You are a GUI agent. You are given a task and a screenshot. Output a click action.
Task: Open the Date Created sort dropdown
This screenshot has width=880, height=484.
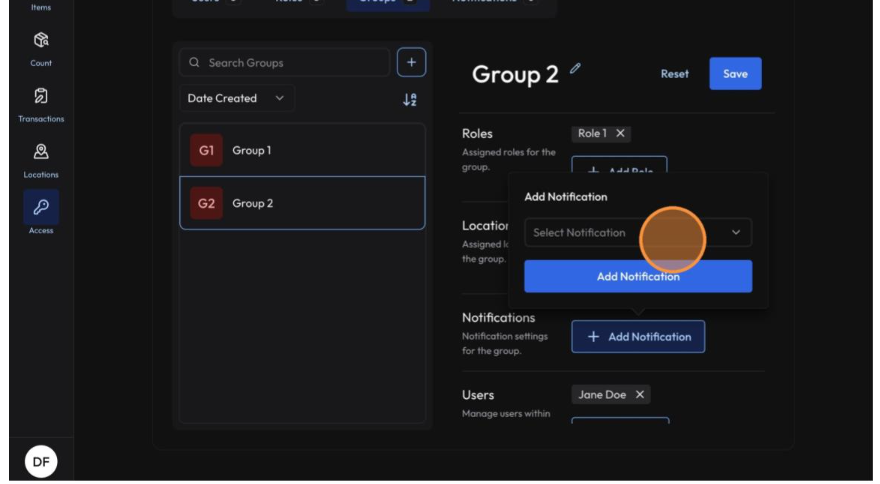tap(236, 98)
